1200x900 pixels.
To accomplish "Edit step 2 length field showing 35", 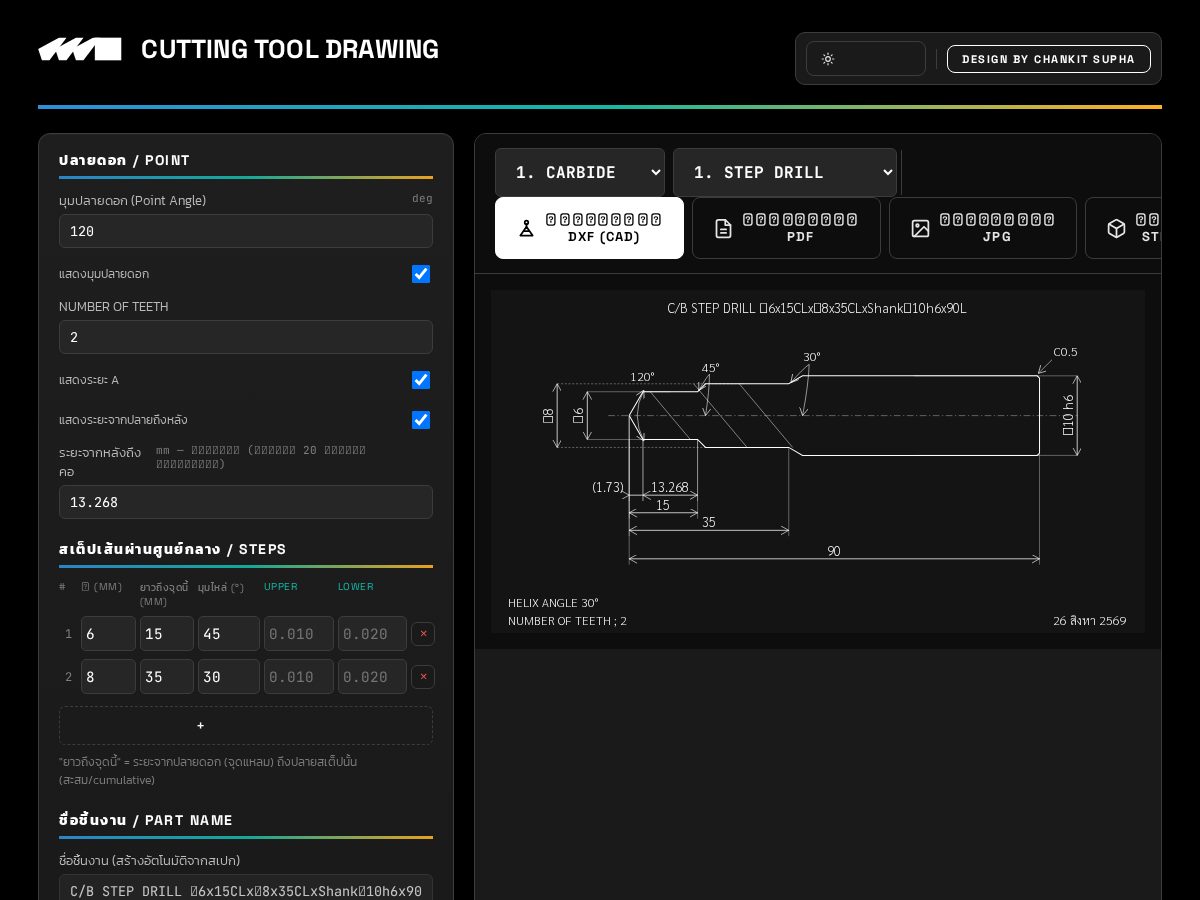I will point(167,677).
